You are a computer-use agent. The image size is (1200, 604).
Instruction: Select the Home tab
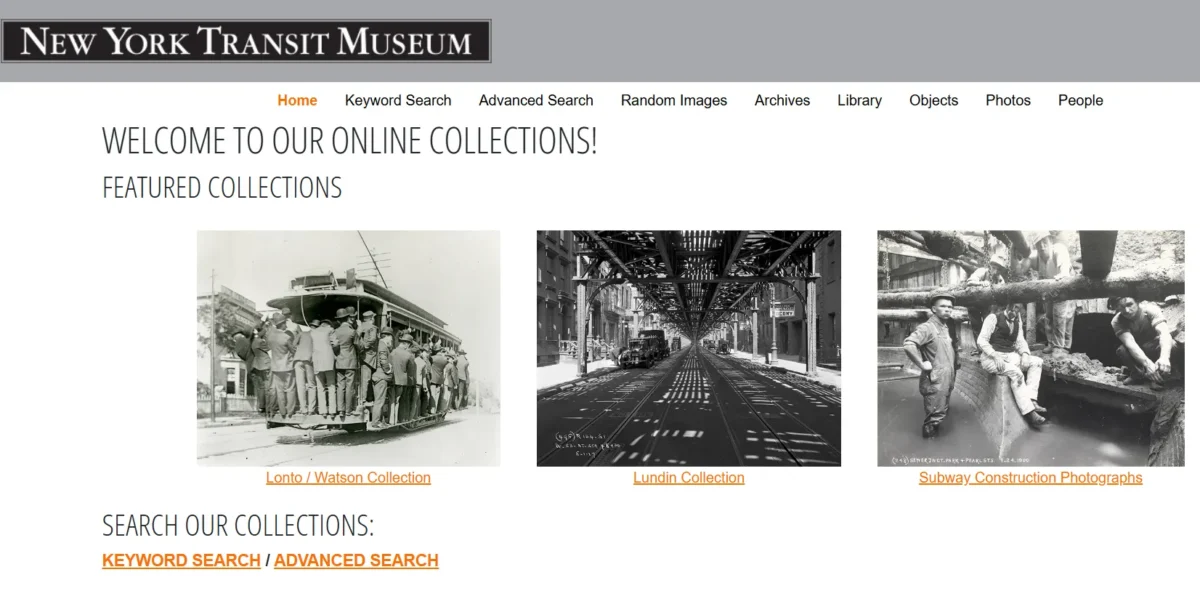pos(297,100)
